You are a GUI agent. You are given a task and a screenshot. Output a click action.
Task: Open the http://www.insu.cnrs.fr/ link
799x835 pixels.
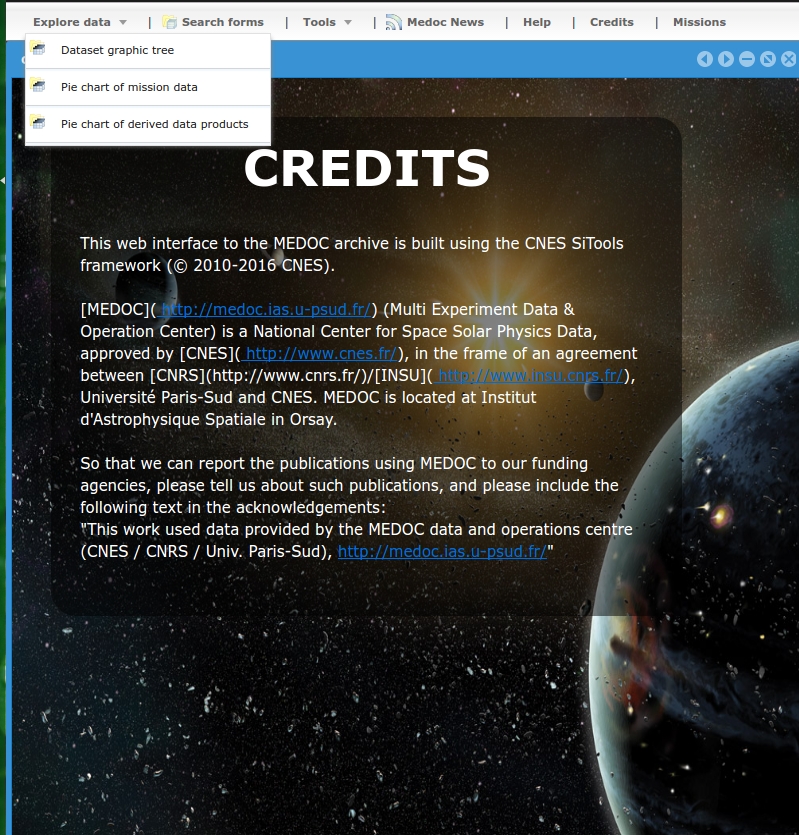coord(529,375)
